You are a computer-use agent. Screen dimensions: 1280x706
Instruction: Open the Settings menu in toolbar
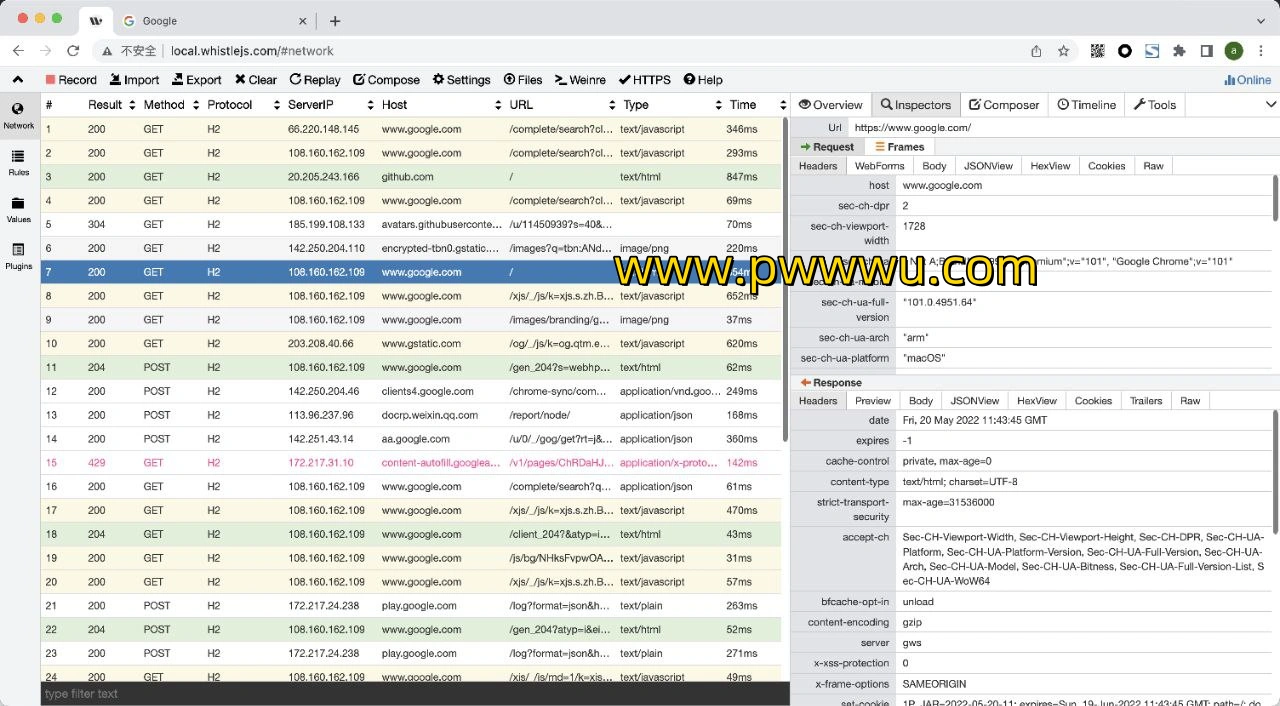(x=461, y=80)
